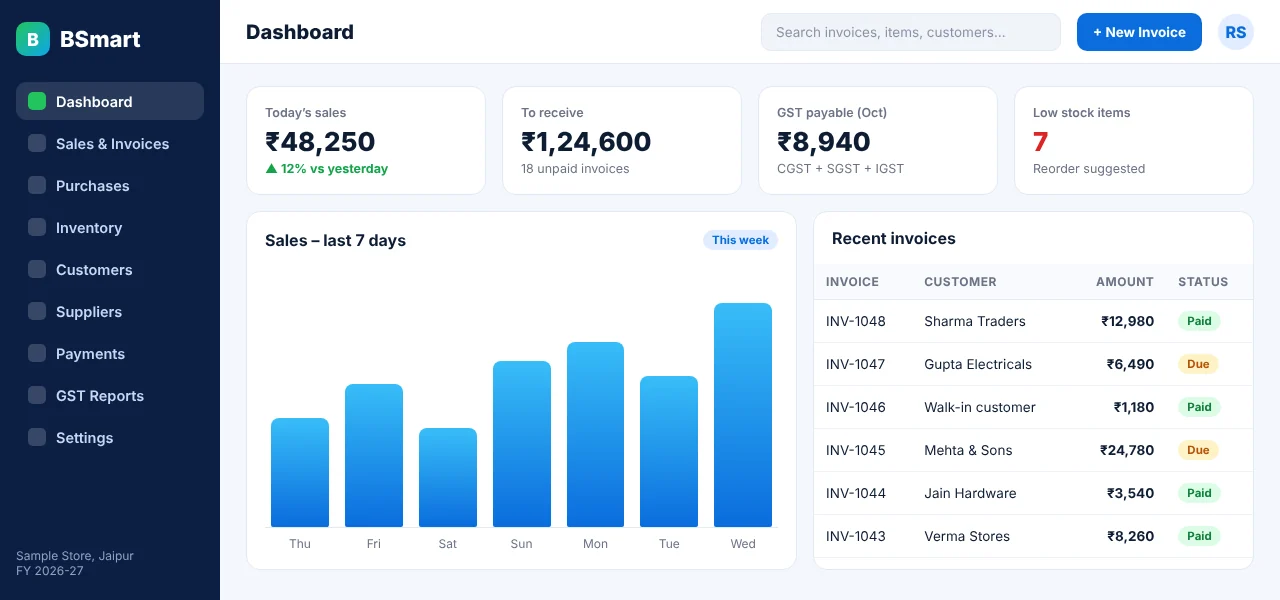The image size is (1280, 600).
Task: Open the GST payable (Oct) card
Action: [x=878, y=140]
